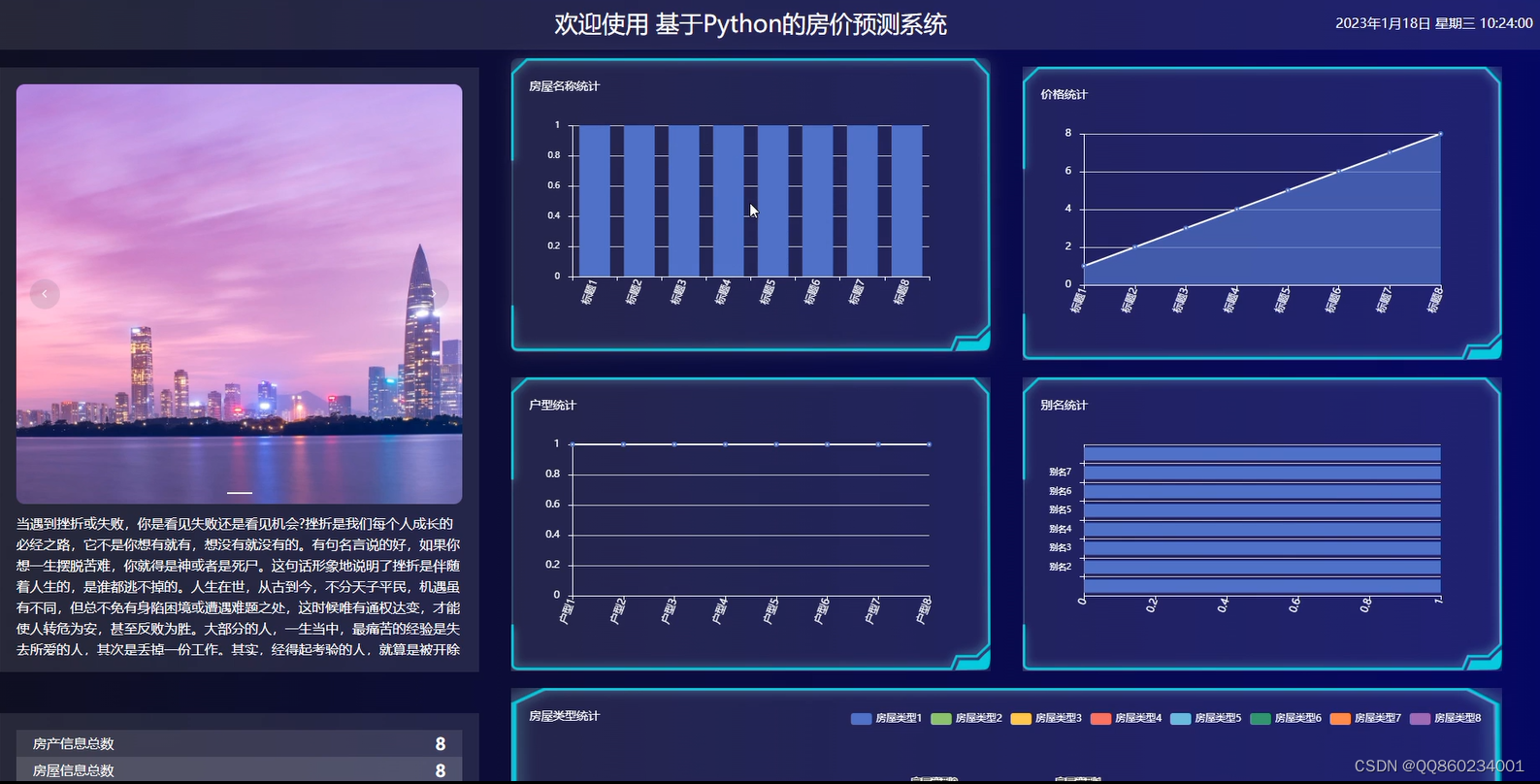
Task: Click the 别名2 horizontal bar
Action: pos(1261,567)
